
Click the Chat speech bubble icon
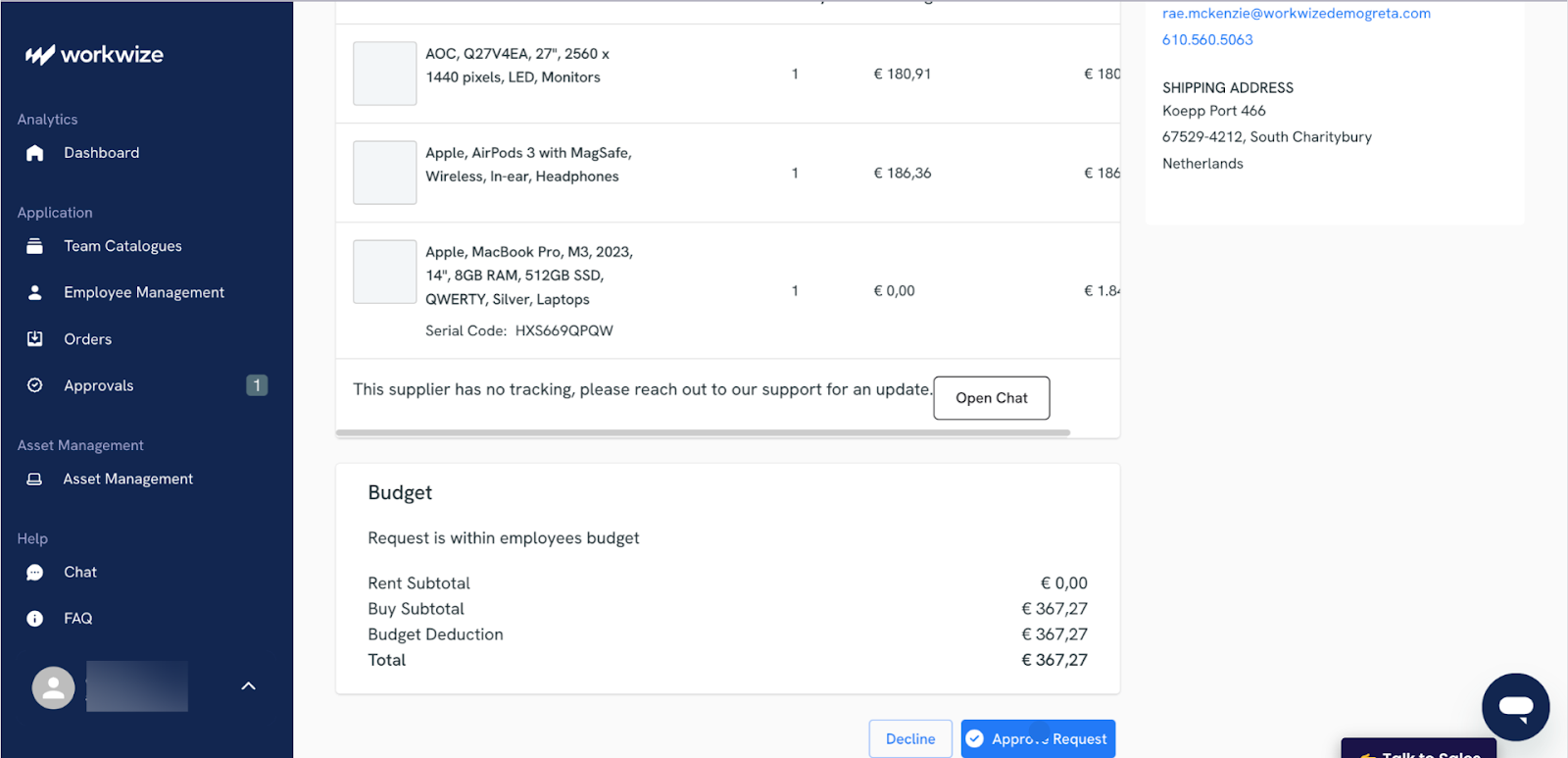[35, 573]
